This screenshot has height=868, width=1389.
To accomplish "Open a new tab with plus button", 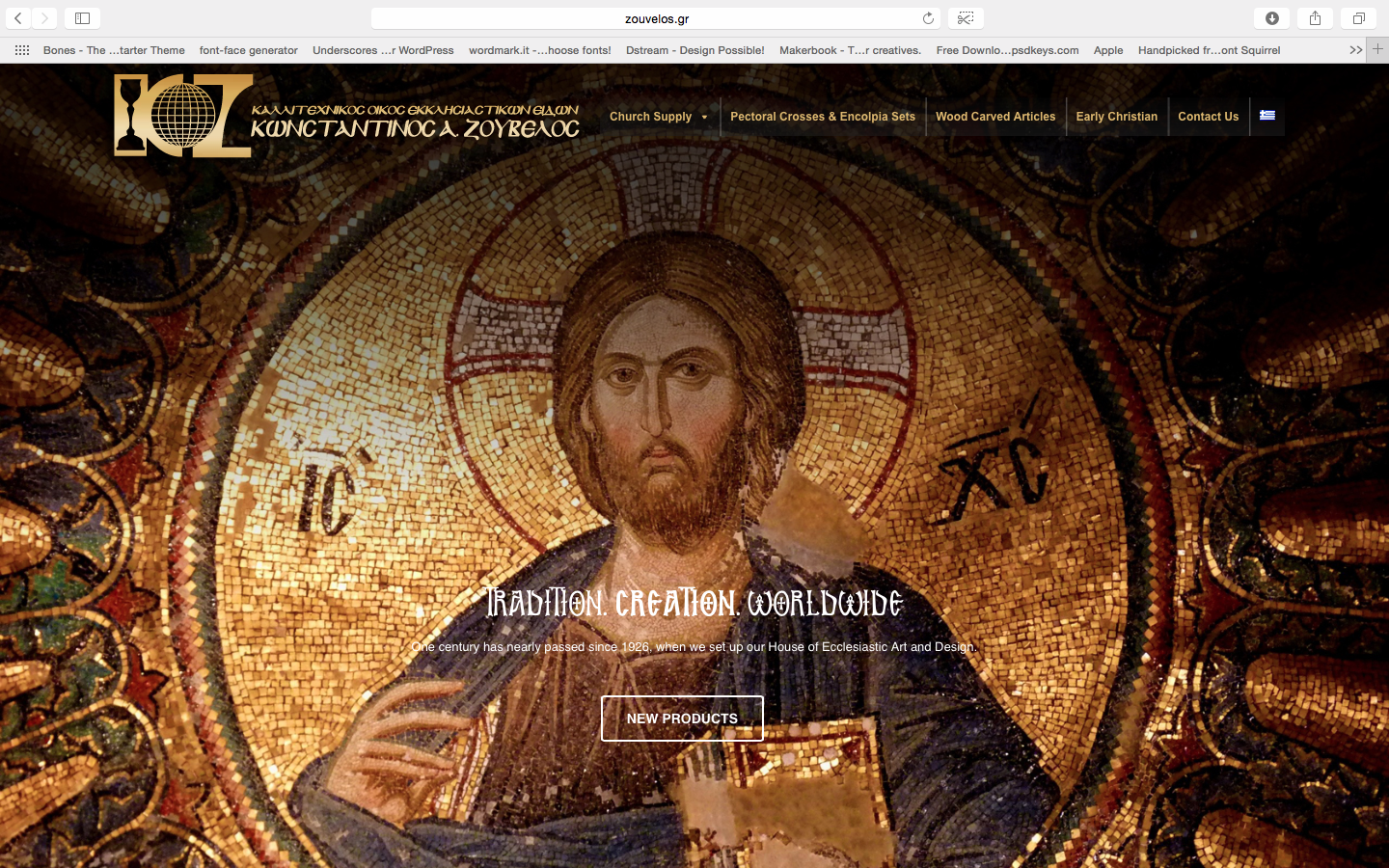I will 1377,49.
